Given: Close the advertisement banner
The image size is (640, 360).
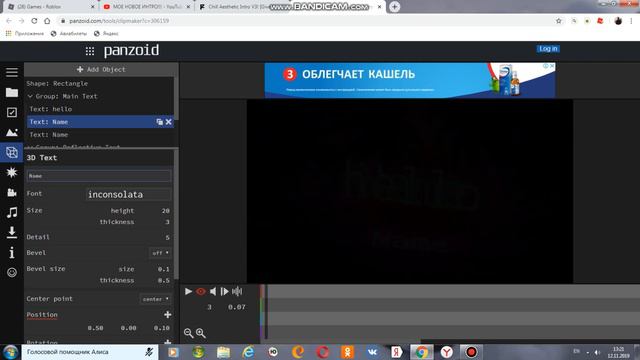Looking at the screenshot, I should tap(552, 66).
